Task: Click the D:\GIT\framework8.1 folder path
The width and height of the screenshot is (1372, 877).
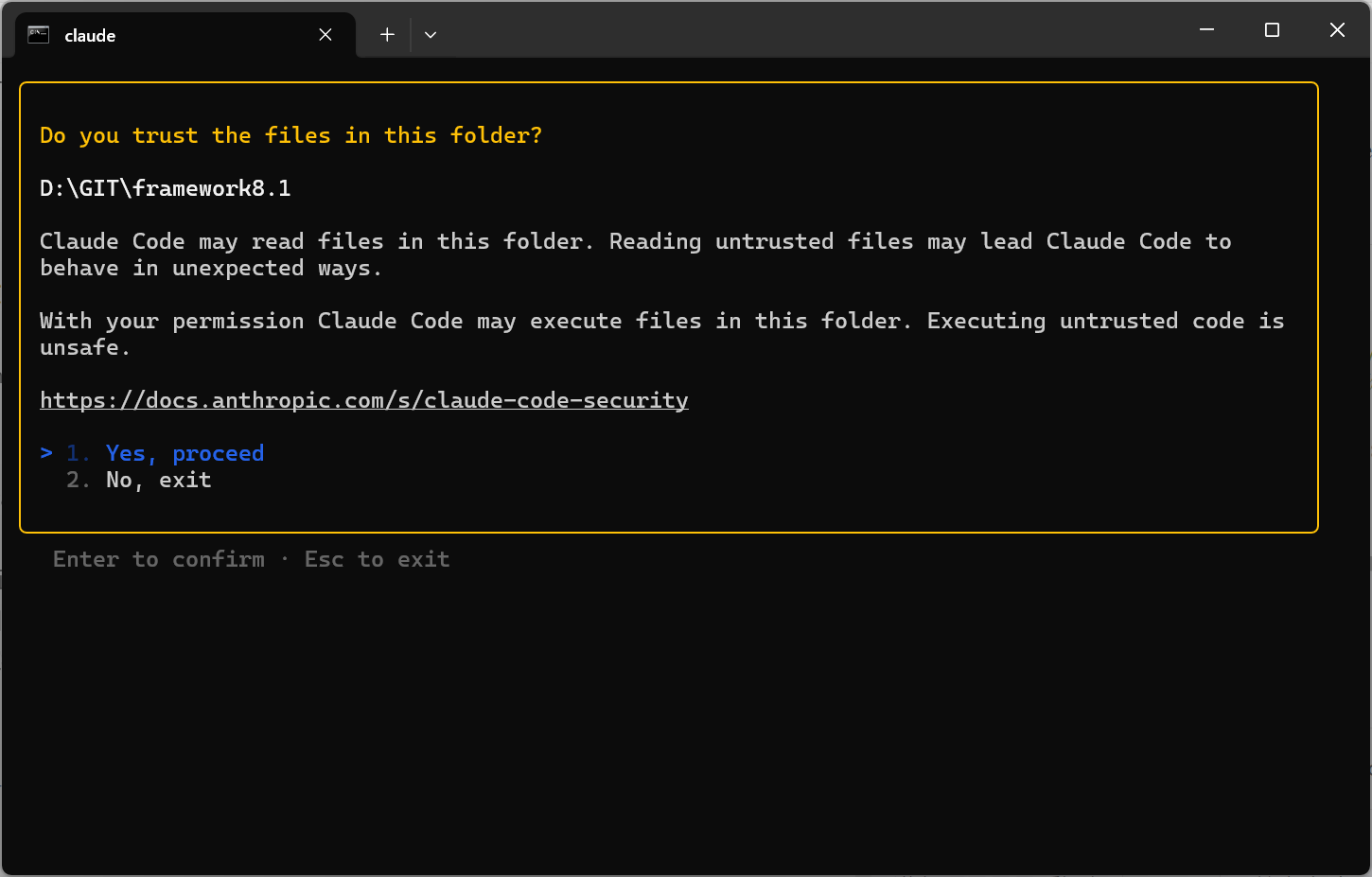Action: tap(165, 188)
